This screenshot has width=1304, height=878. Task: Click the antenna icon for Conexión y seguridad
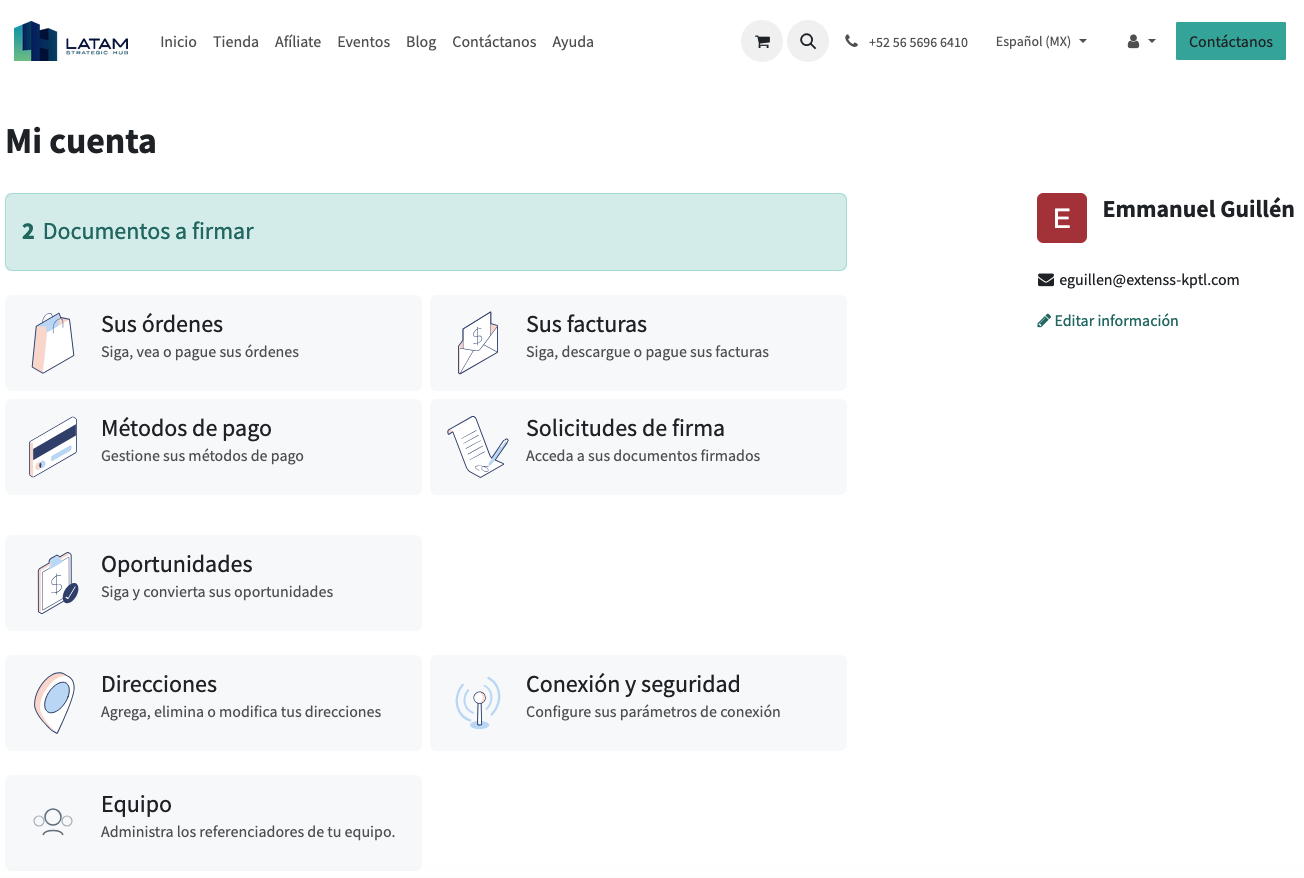(x=478, y=703)
